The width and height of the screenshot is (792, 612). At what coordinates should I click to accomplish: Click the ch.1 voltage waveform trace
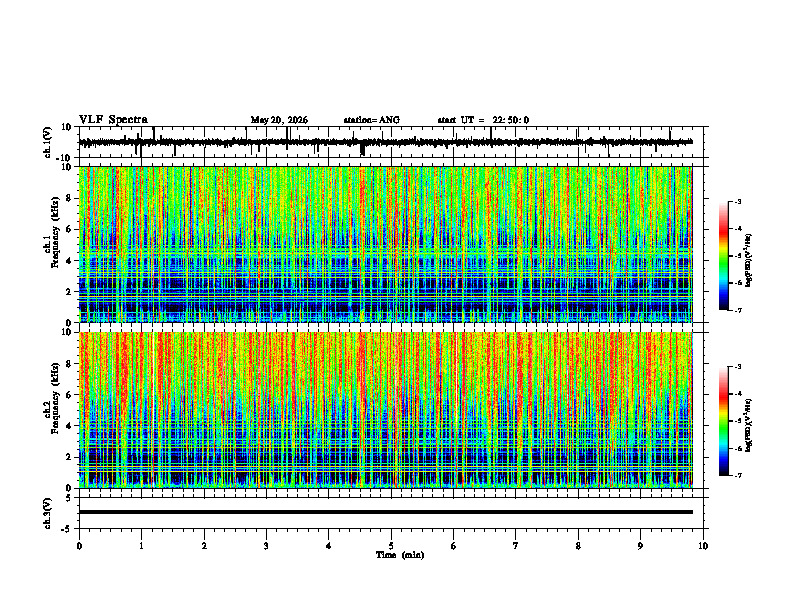(385, 142)
